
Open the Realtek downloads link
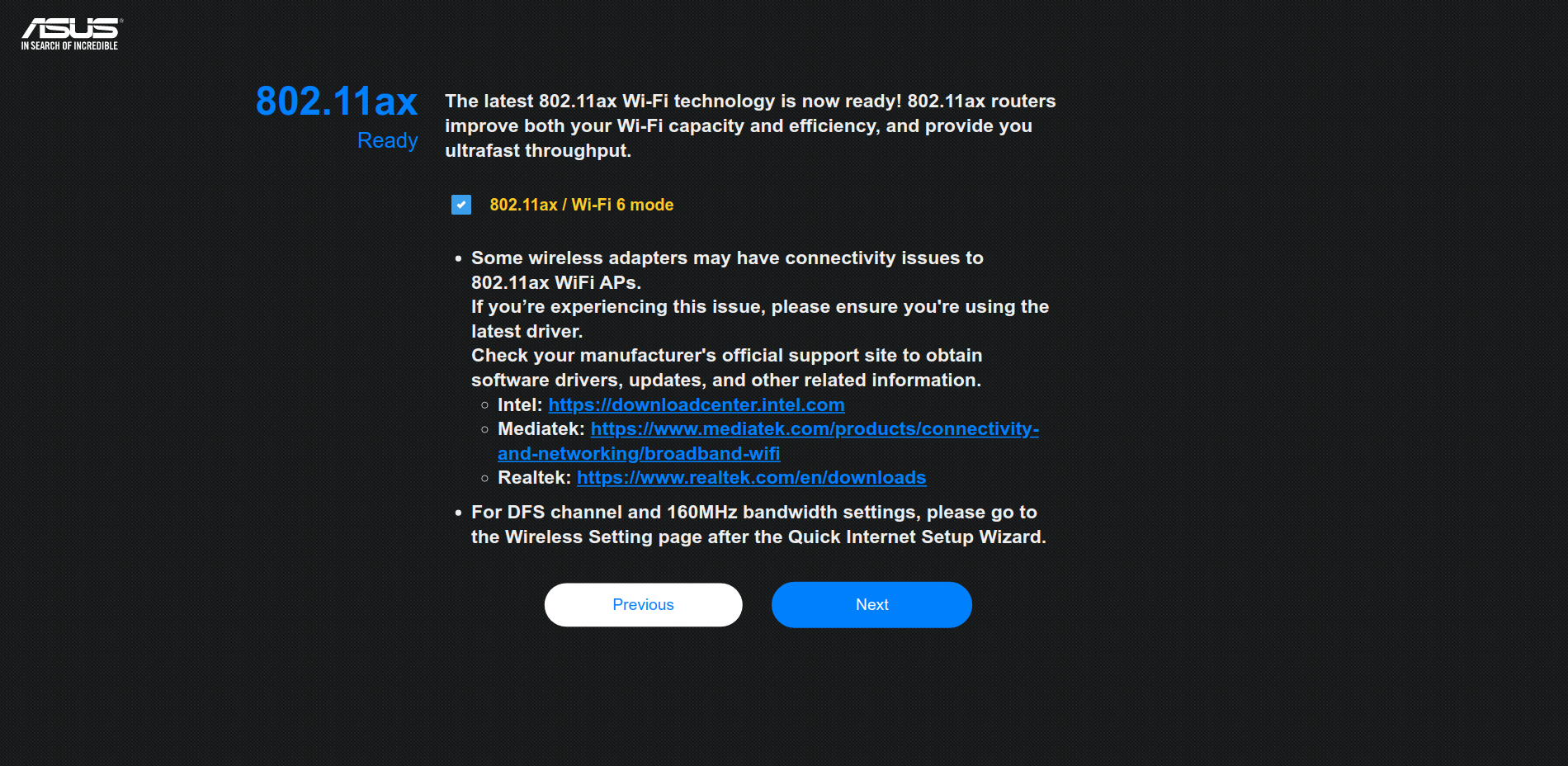click(x=751, y=478)
